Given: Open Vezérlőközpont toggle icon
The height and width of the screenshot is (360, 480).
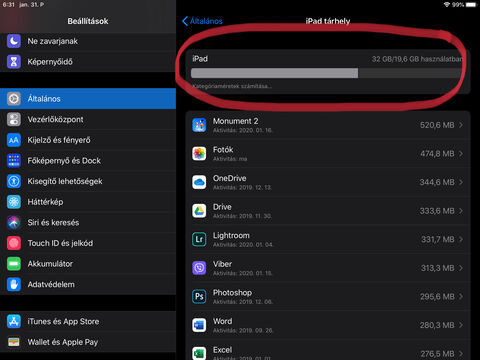Looking at the screenshot, I should pyautogui.click(x=14, y=119).
